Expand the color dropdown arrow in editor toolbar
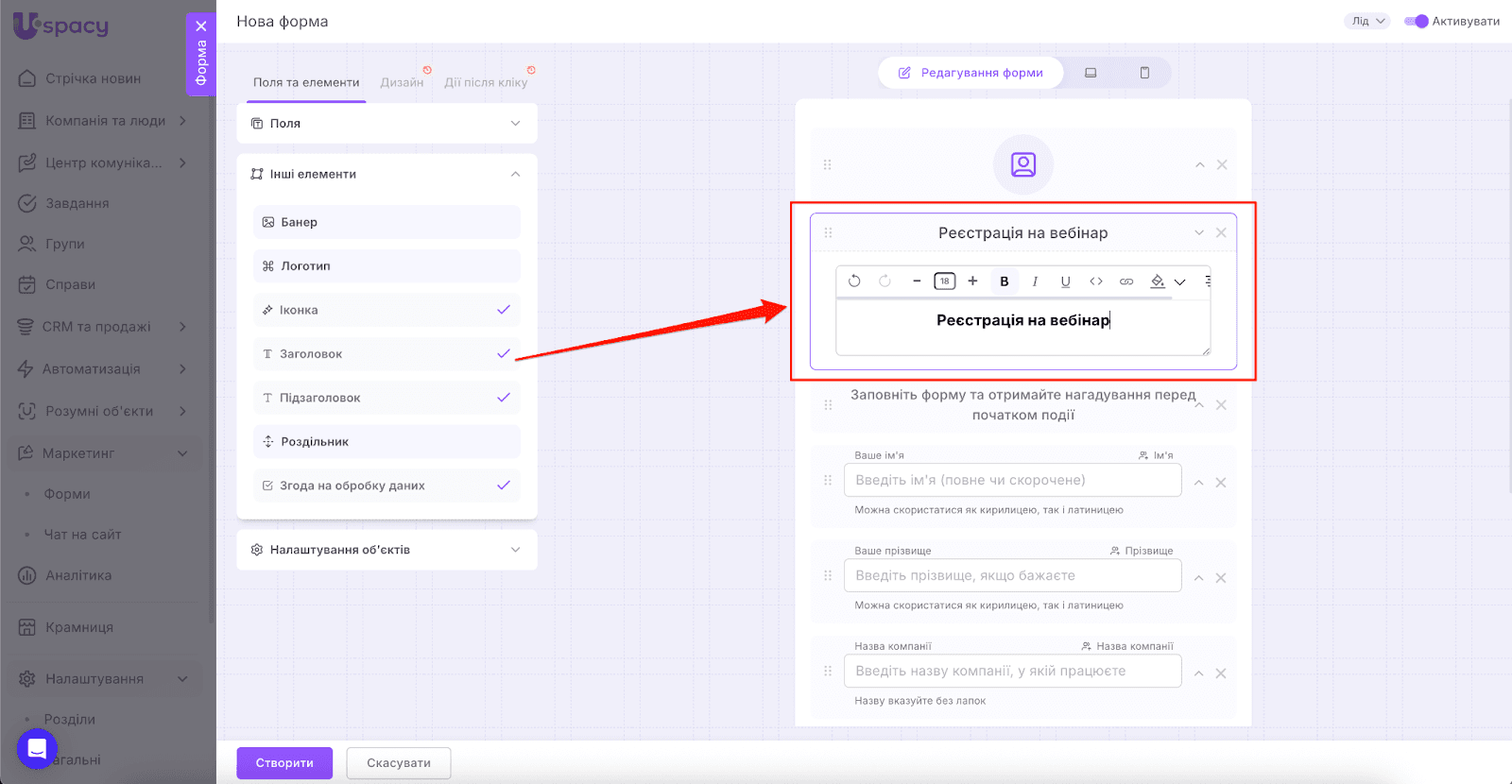Image resolution: width=1512 pixels, height=784 pixels. click(1180, 281)
